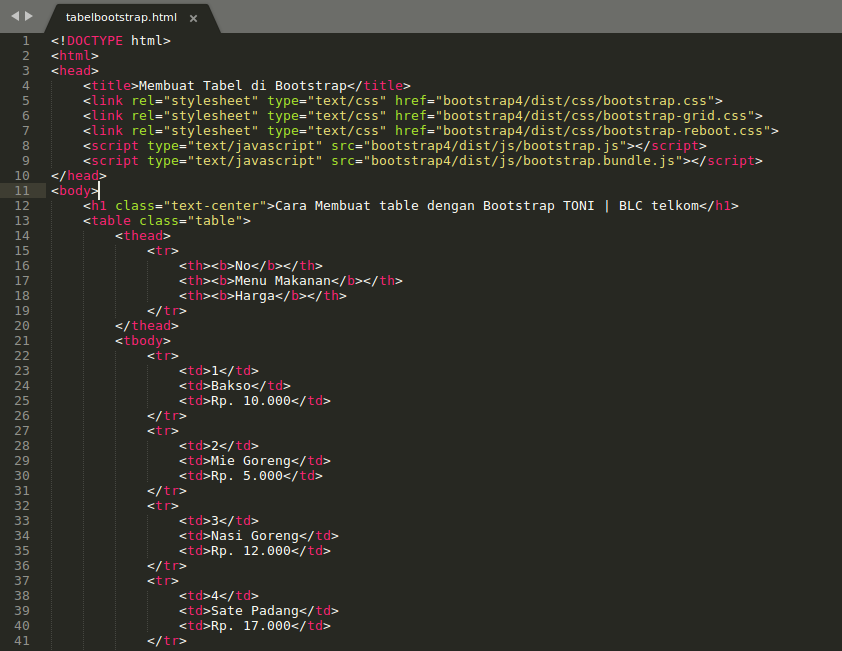Close the tabelbootstrap.html tab

[193, 17]
